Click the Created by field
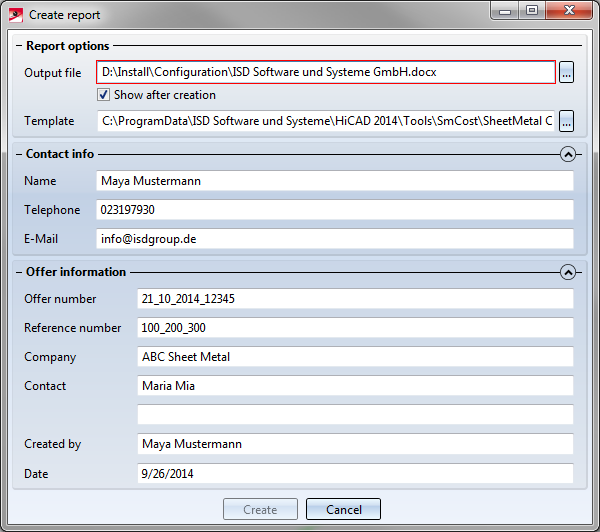This screenshot has width=600, height=532. [x=355, y=444]
